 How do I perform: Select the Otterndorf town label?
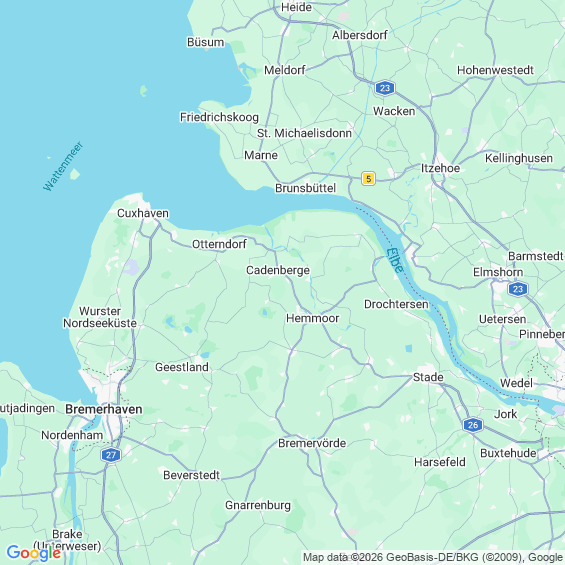tap(219, 244)
